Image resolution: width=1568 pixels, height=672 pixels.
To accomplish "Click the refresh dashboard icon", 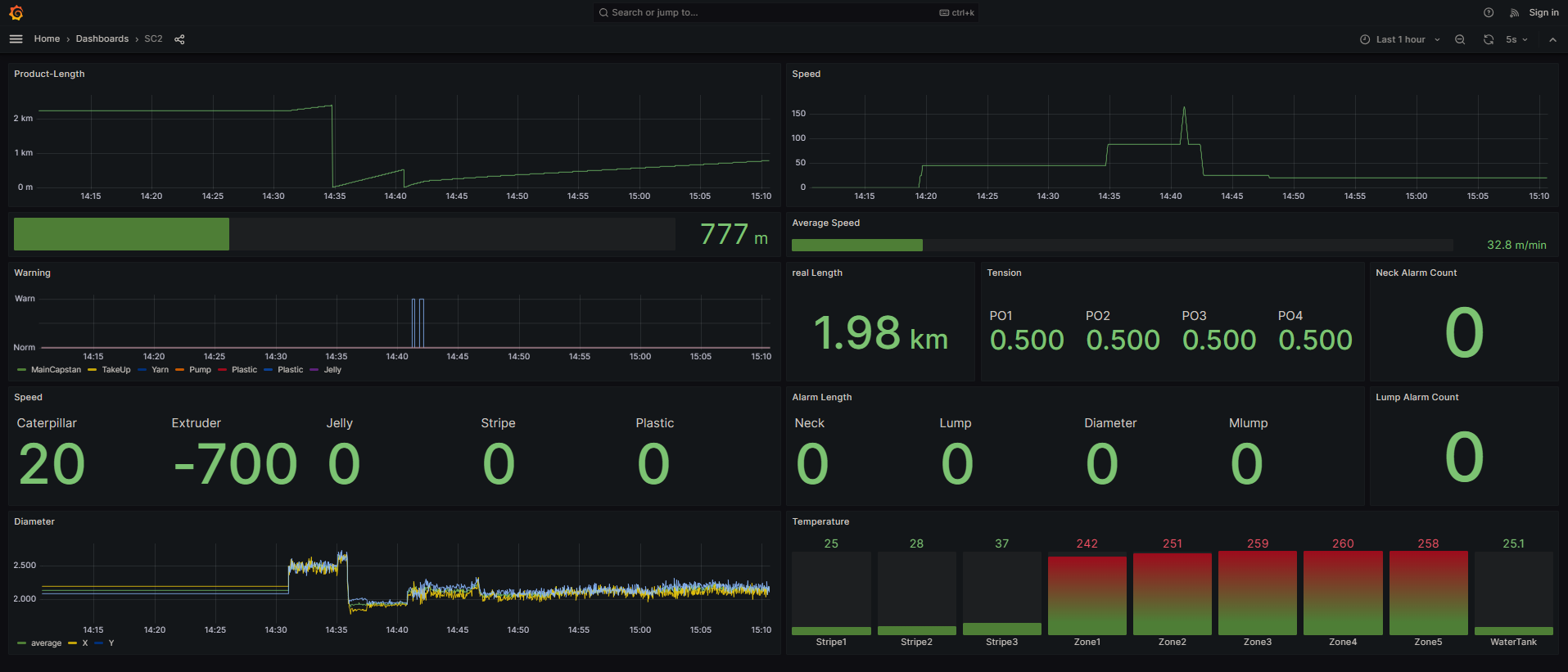I will click(1489, 39).
